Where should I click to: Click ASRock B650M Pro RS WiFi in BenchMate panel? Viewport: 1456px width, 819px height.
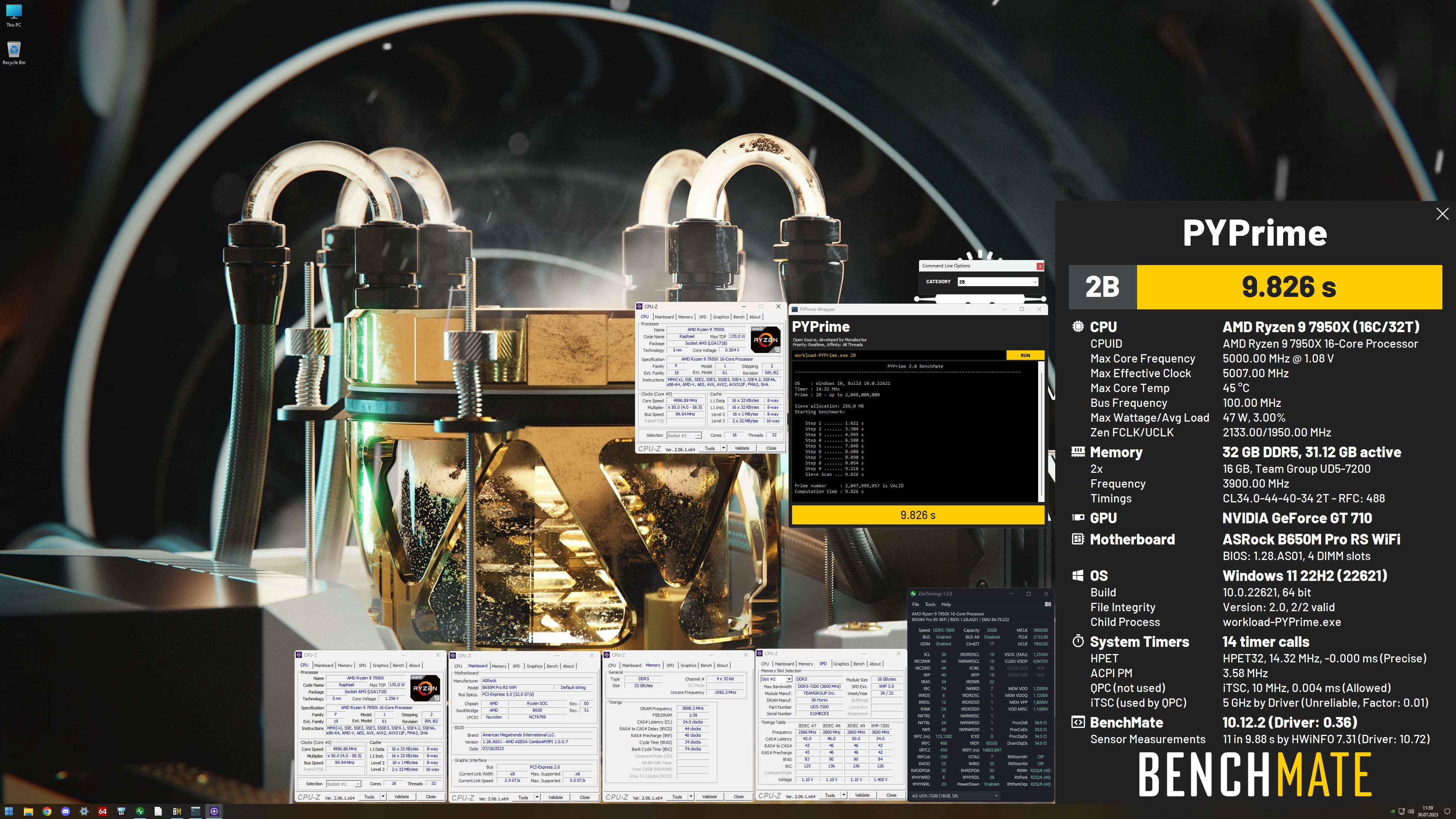click(1311, 539)
